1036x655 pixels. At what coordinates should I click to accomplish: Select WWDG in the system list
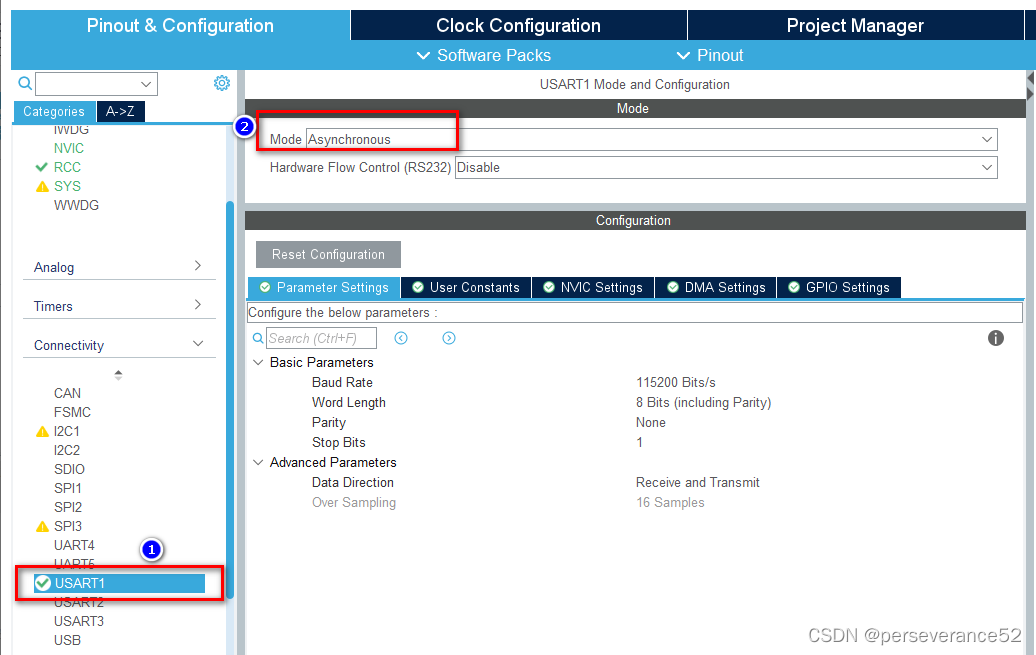76,206
